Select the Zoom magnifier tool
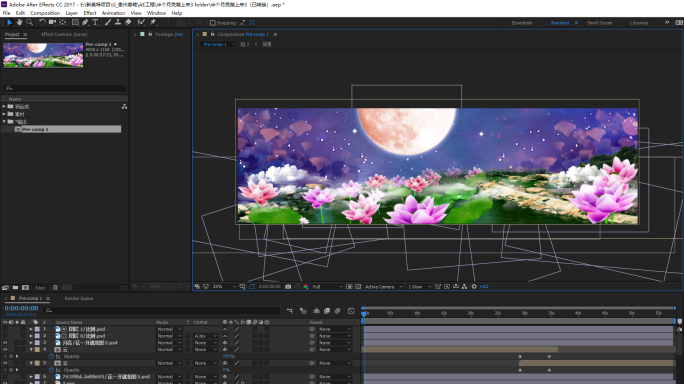The width and height of the screenshot is (684, 384). pos(30,22)
